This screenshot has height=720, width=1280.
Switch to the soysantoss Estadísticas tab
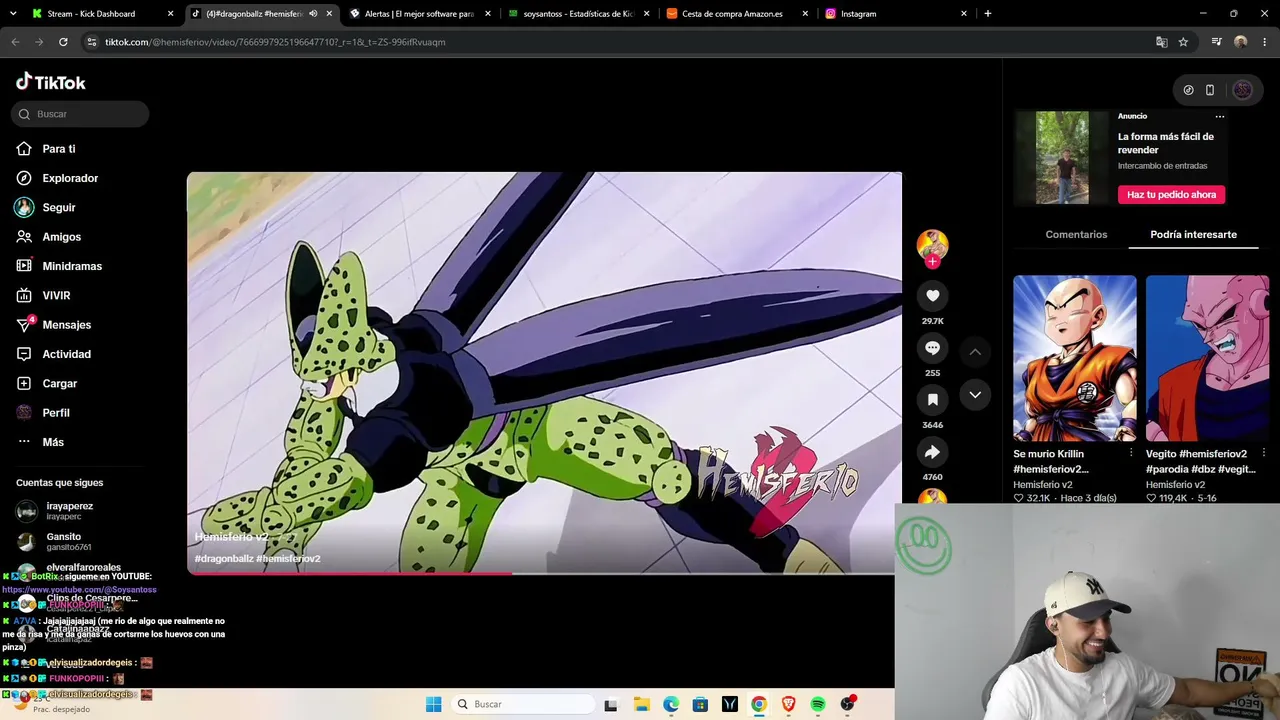pyautogui.click(x=579, y=14)
